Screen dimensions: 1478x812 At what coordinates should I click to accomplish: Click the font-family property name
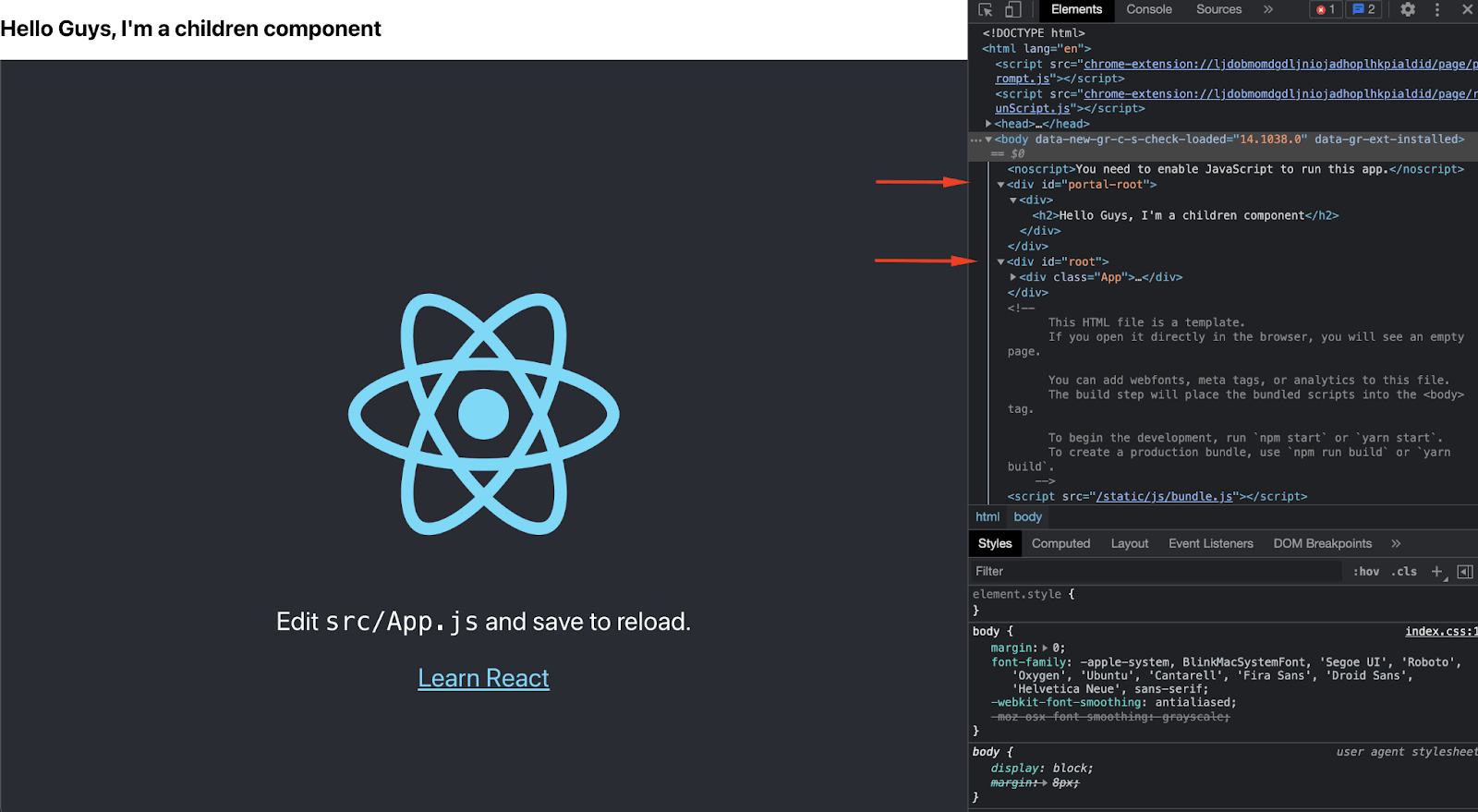(x=1029, y=662)
